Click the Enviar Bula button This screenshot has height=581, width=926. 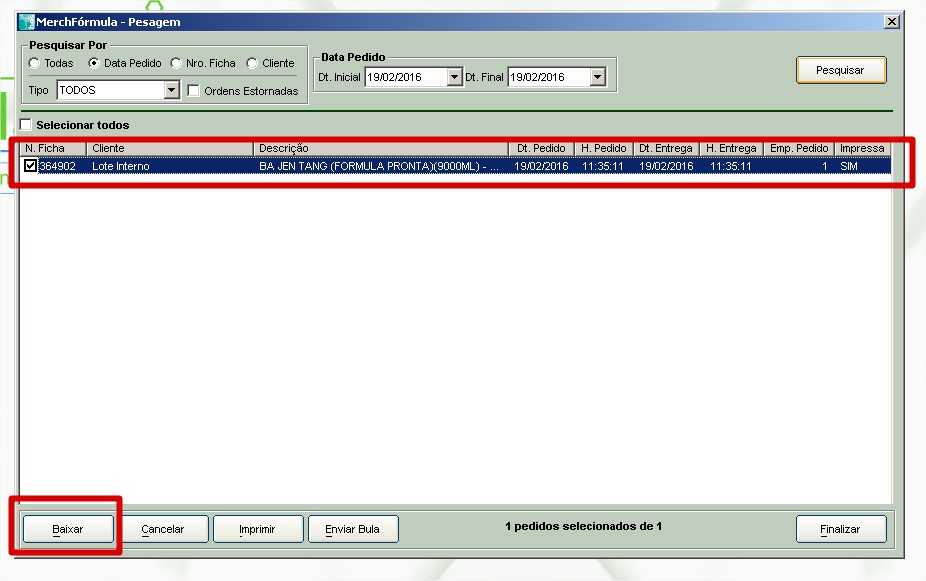(352, 529)
